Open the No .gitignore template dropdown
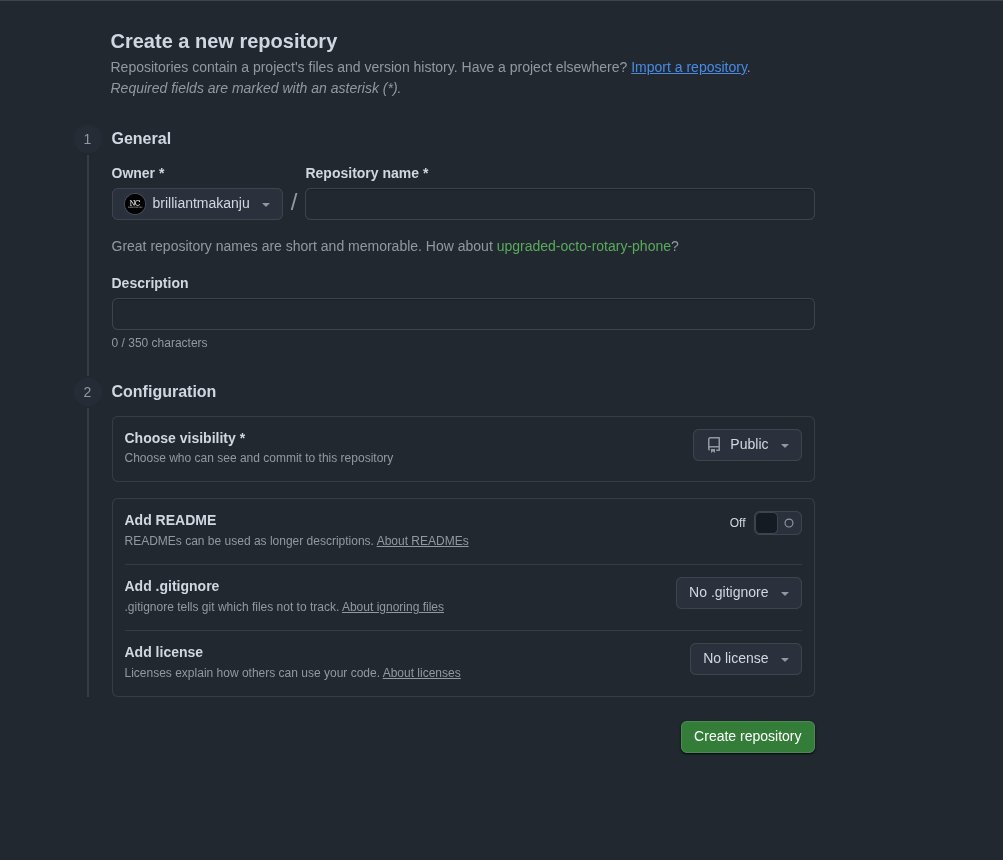This screenshot has height=860, width=1003. tap(738, 593)
